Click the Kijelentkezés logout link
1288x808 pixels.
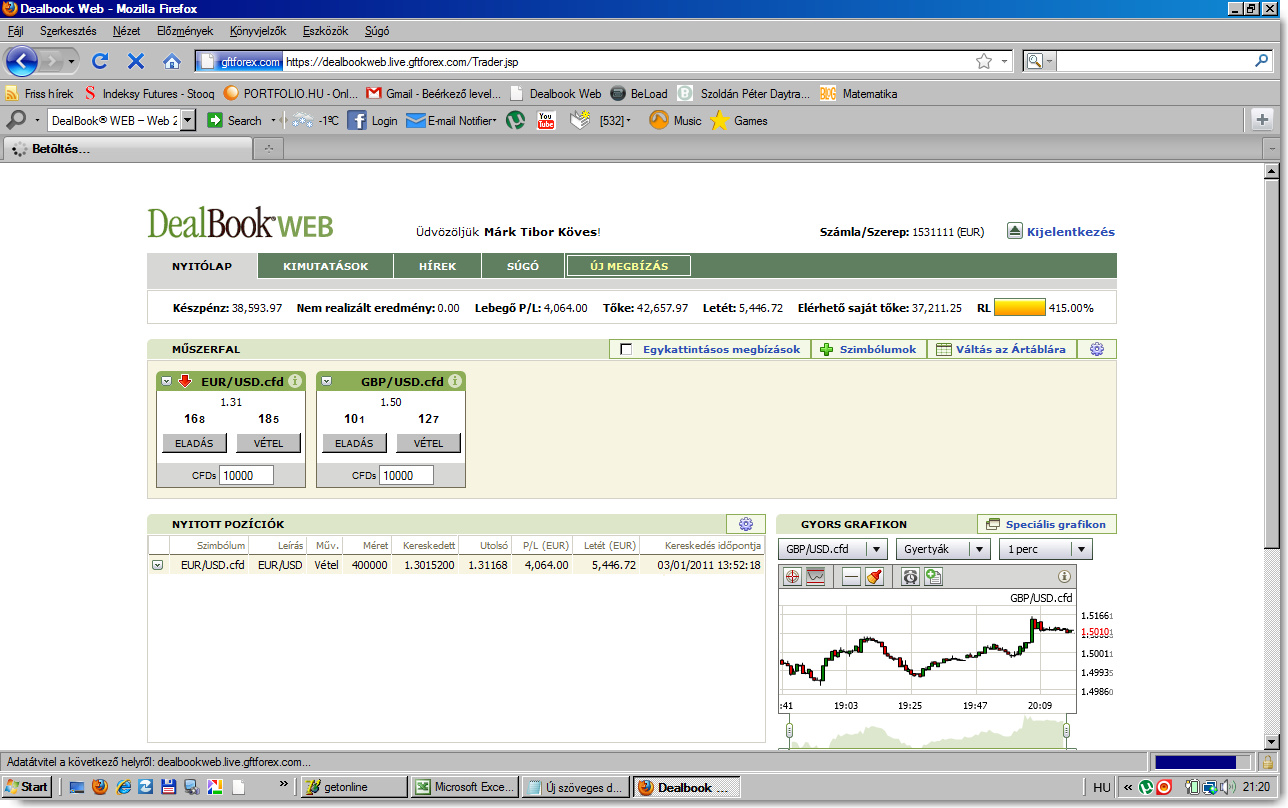(1071, 231)
